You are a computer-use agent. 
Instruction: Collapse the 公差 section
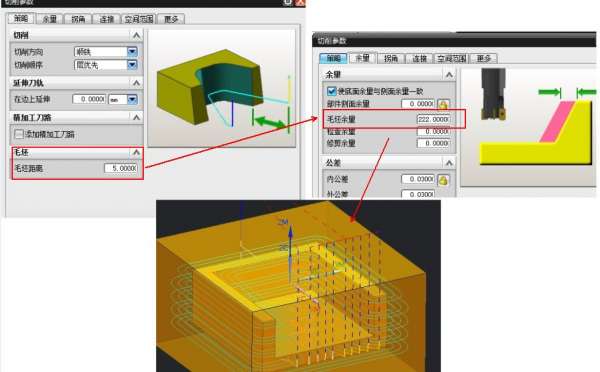click(449, 163)
